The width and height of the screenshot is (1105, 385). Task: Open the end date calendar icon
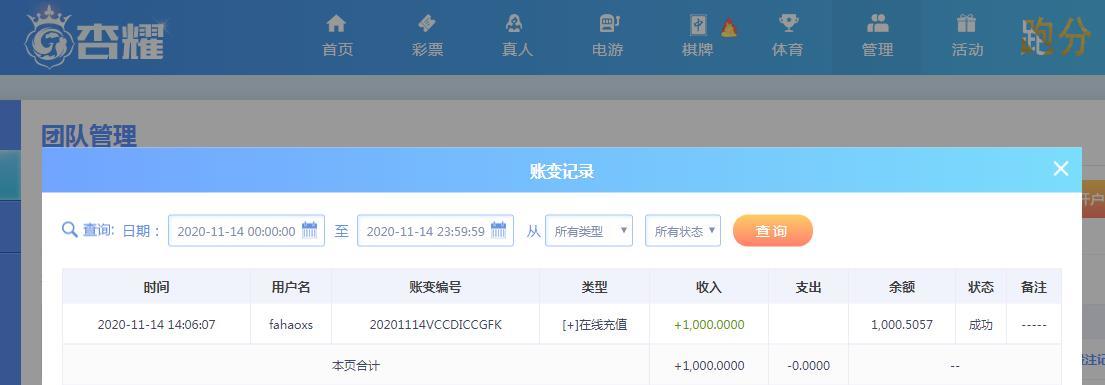click(498, 230)
